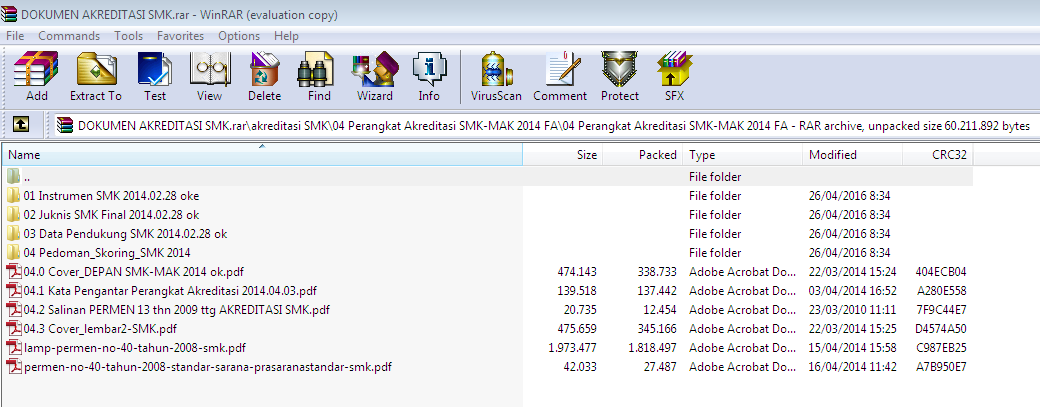1040x407 pixels.
Task: Click CRC32 value C987EB25
Action: point(941,347)
